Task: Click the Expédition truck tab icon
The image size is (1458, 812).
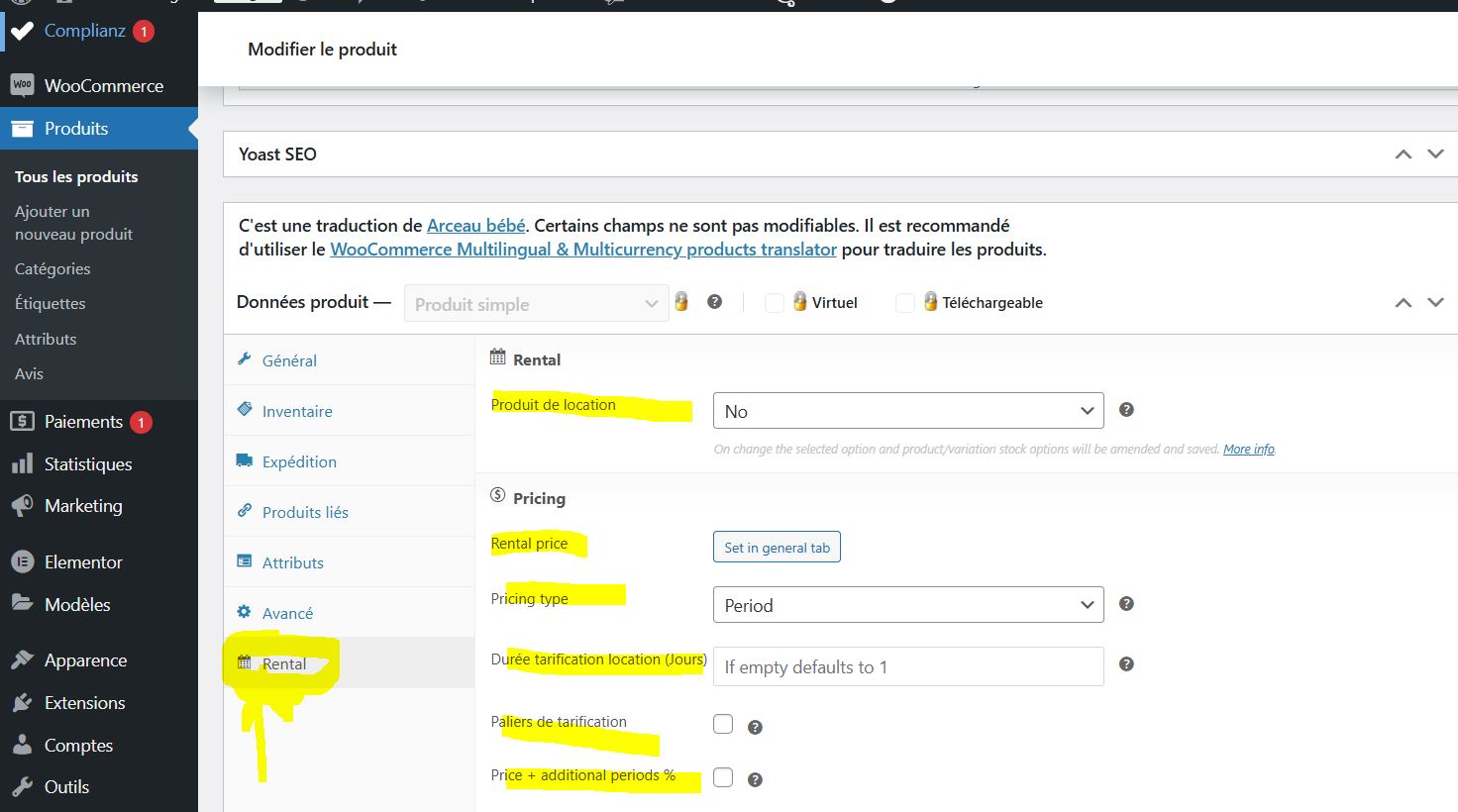Action: [x=245, y=460]
